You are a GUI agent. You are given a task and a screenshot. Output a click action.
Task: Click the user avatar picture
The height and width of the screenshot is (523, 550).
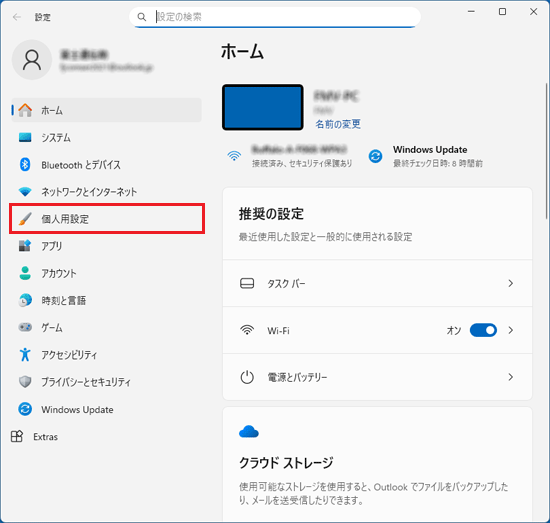point(32,60)
